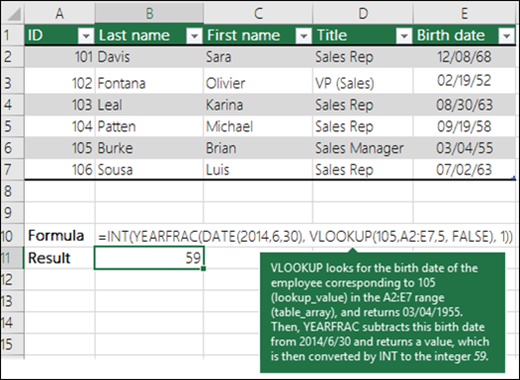The height and width of the screenshot is (380, 520).
Task: Select row 10 header
Action: [12, 235]
